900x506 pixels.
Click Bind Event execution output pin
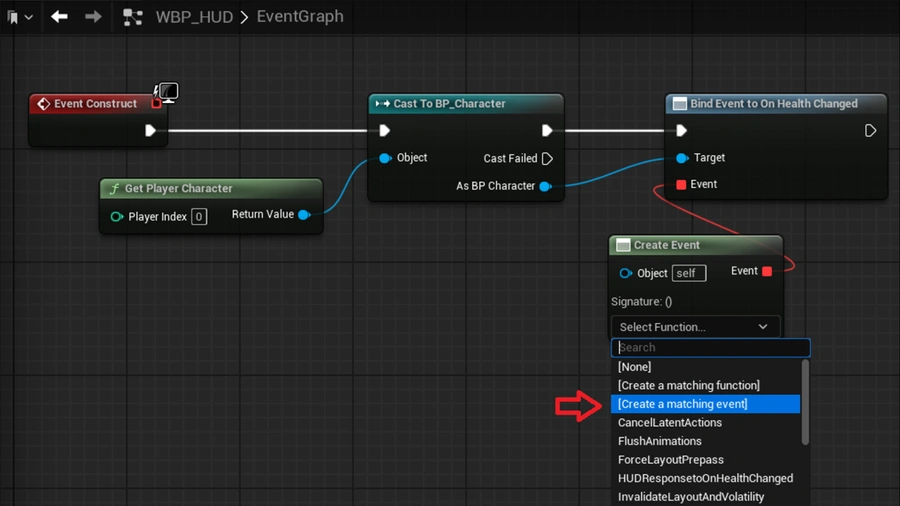(870, 130)
